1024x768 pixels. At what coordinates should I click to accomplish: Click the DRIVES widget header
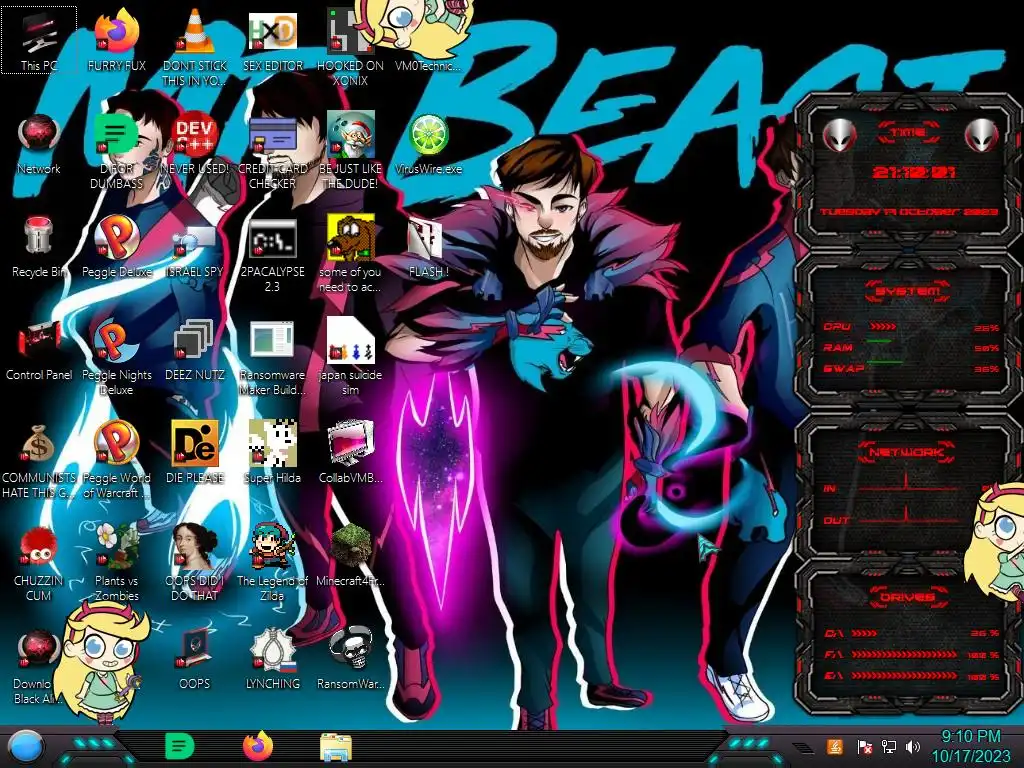908,597
